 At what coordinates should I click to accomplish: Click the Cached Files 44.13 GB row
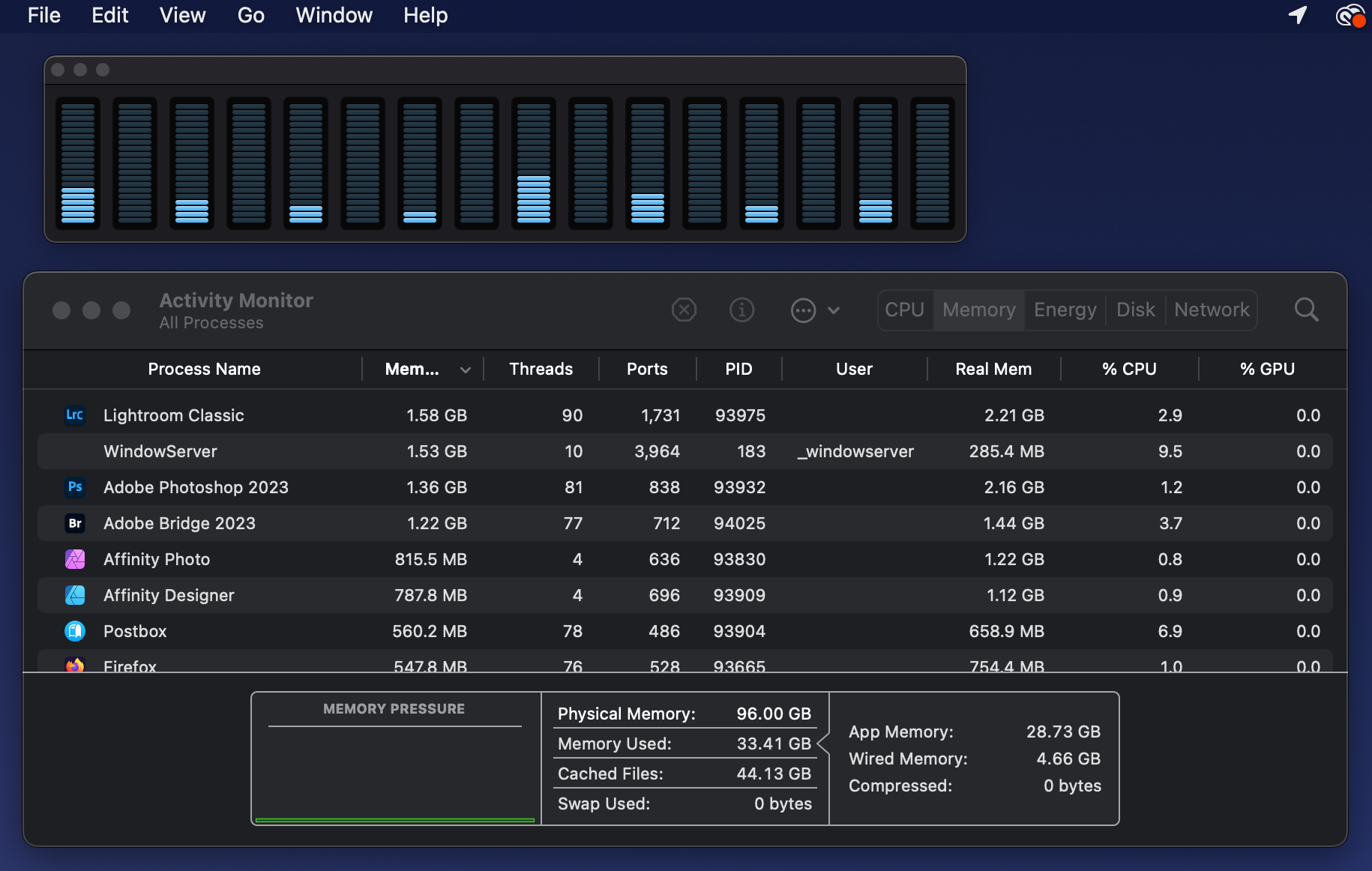tap(685, 774)
